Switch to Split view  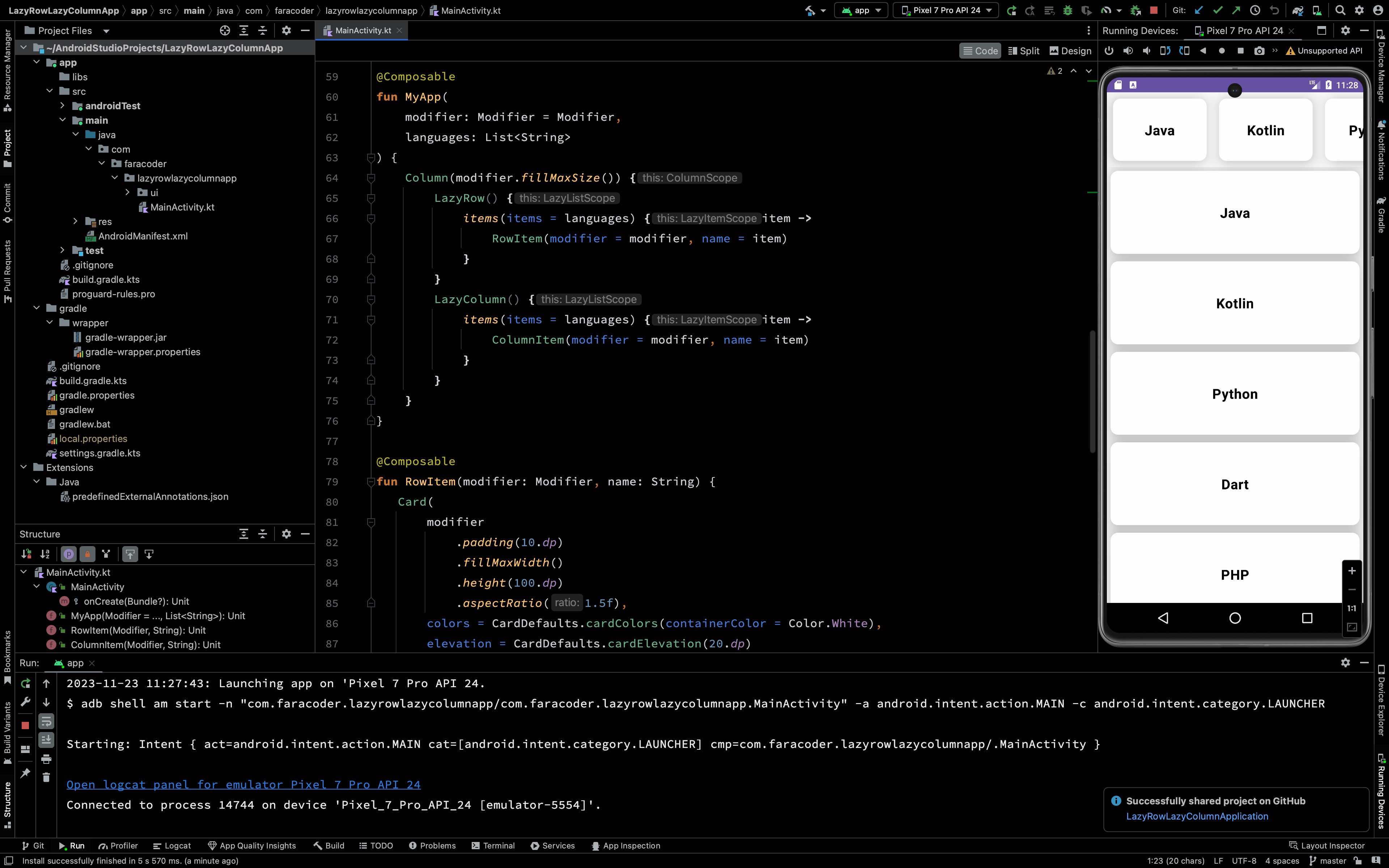pos(1024,51)
